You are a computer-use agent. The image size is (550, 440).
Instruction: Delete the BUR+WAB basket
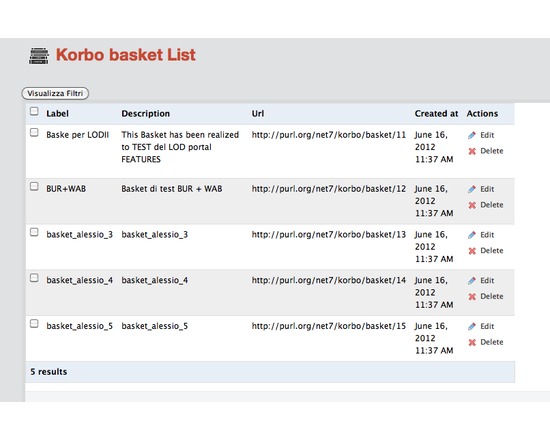491,205
